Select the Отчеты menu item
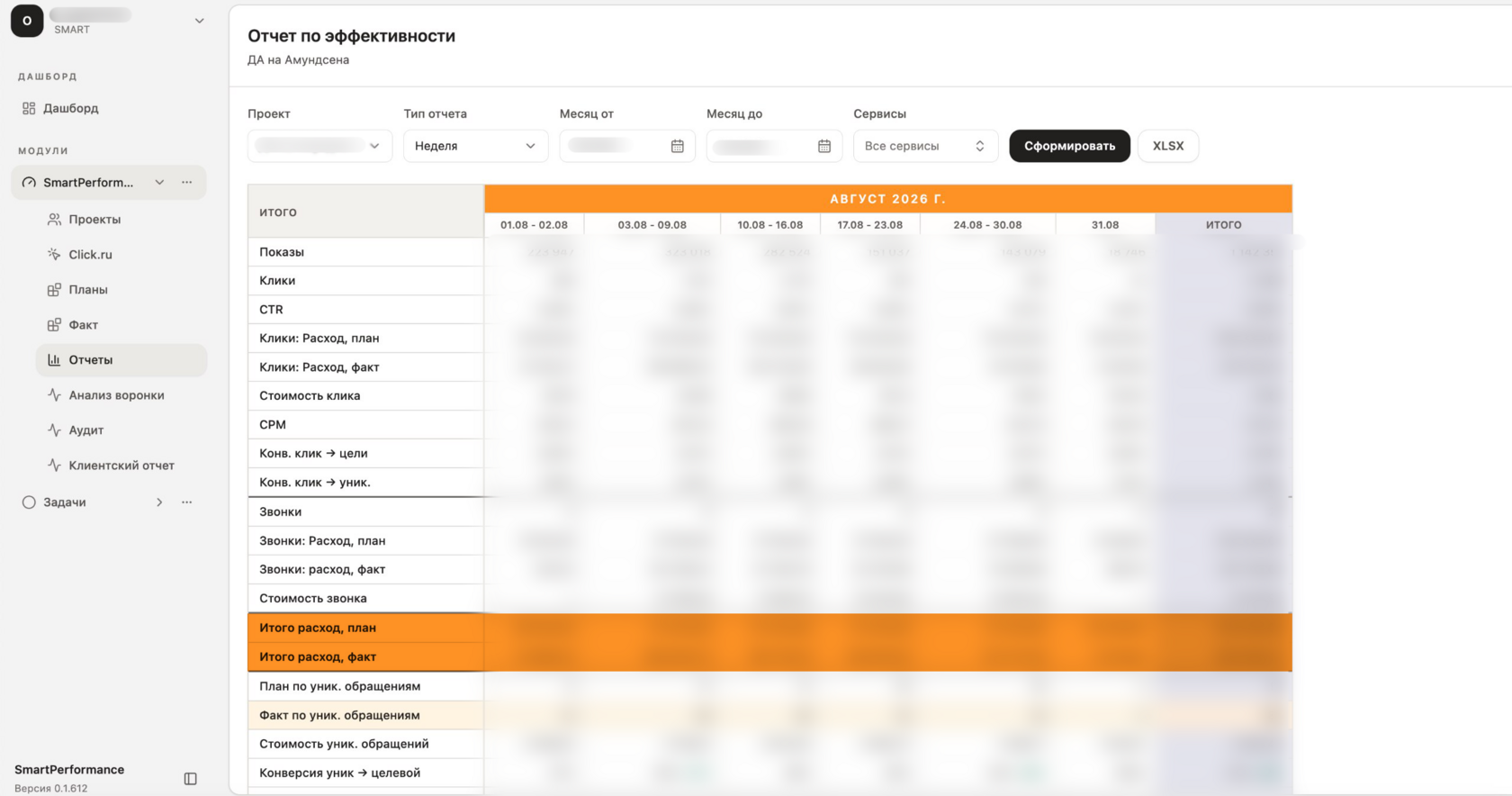Screen dimensions: 1512x796 pyautogui.click(x=121, y=360)
